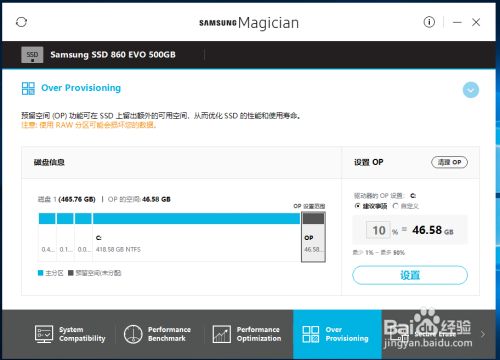Click the 46.58 GB OP size value

(x=433, y=230)
